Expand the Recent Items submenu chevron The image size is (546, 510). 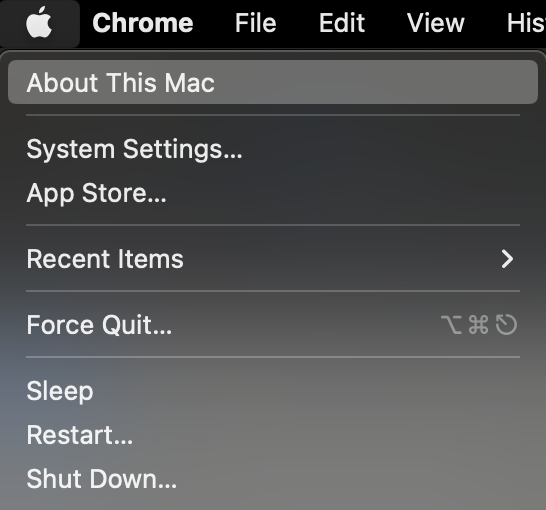tap(507, 259)
